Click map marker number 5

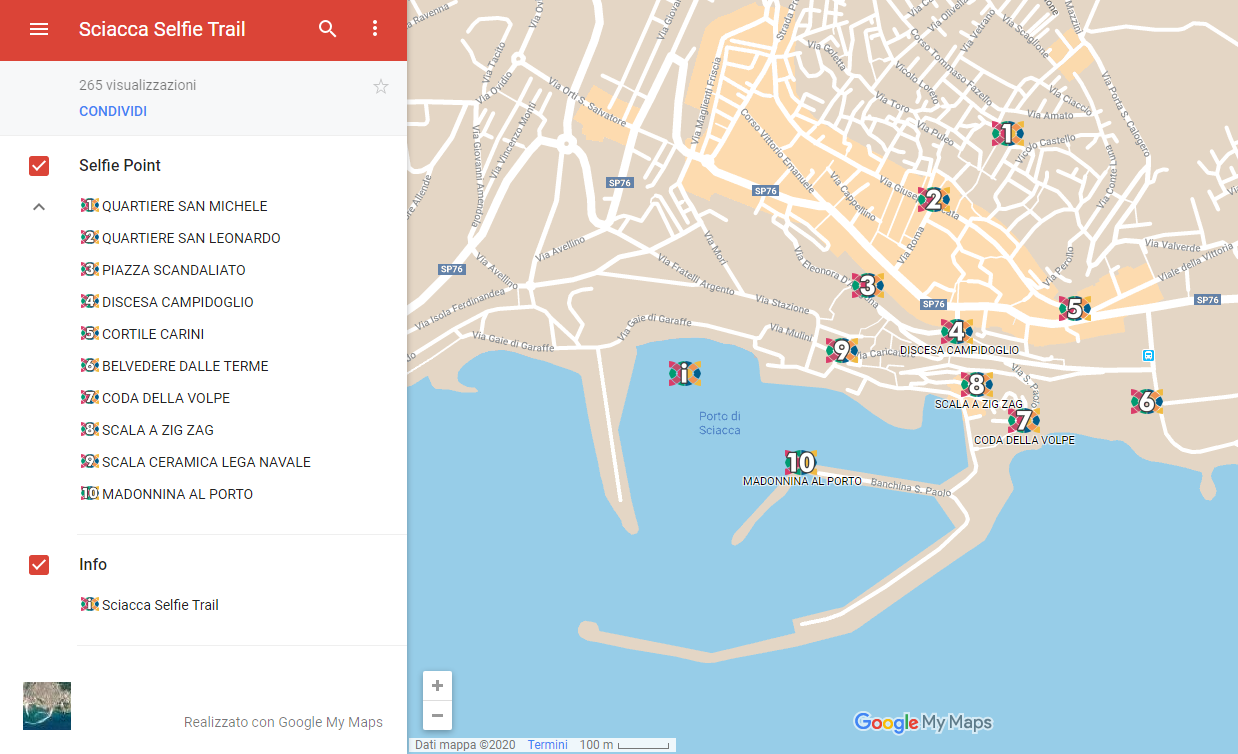coord(1075,308)
